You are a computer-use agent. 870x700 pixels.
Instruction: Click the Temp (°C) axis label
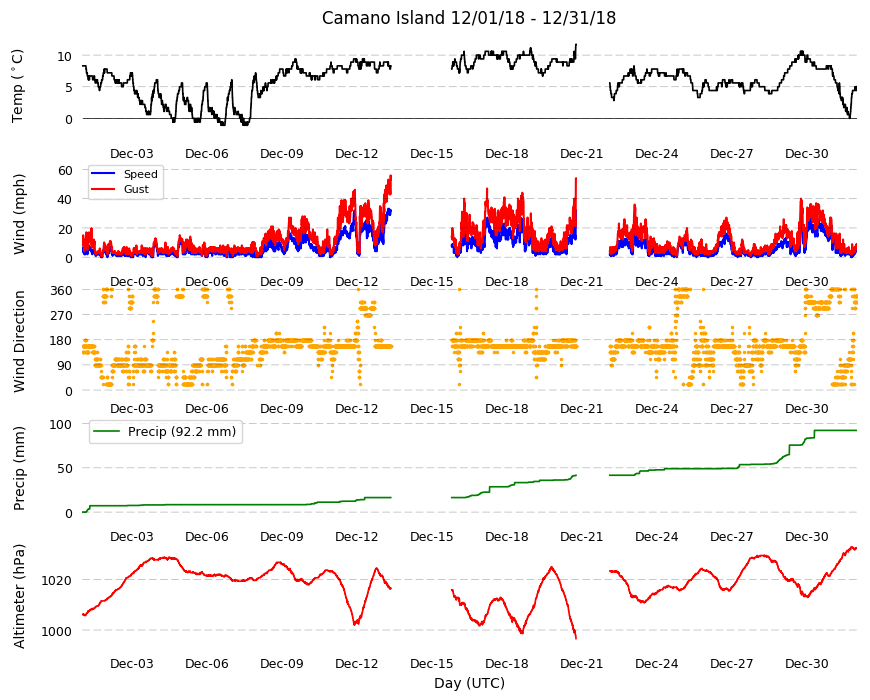point(18,86)
